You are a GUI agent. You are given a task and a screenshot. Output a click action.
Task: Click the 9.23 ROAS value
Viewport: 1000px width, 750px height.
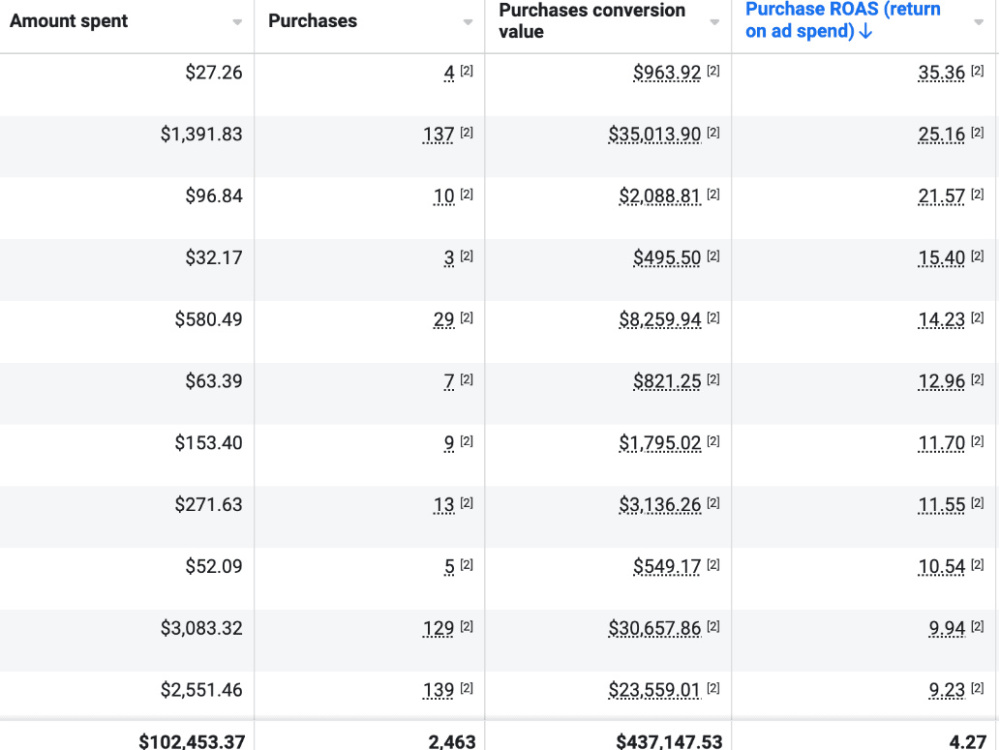pyautogui.click(x=947, y=691)
